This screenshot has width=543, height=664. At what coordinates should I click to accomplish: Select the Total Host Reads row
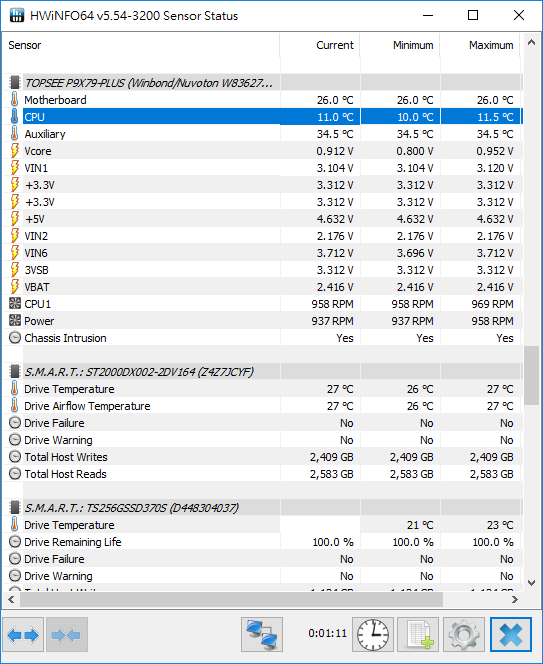tap(263, 473)
